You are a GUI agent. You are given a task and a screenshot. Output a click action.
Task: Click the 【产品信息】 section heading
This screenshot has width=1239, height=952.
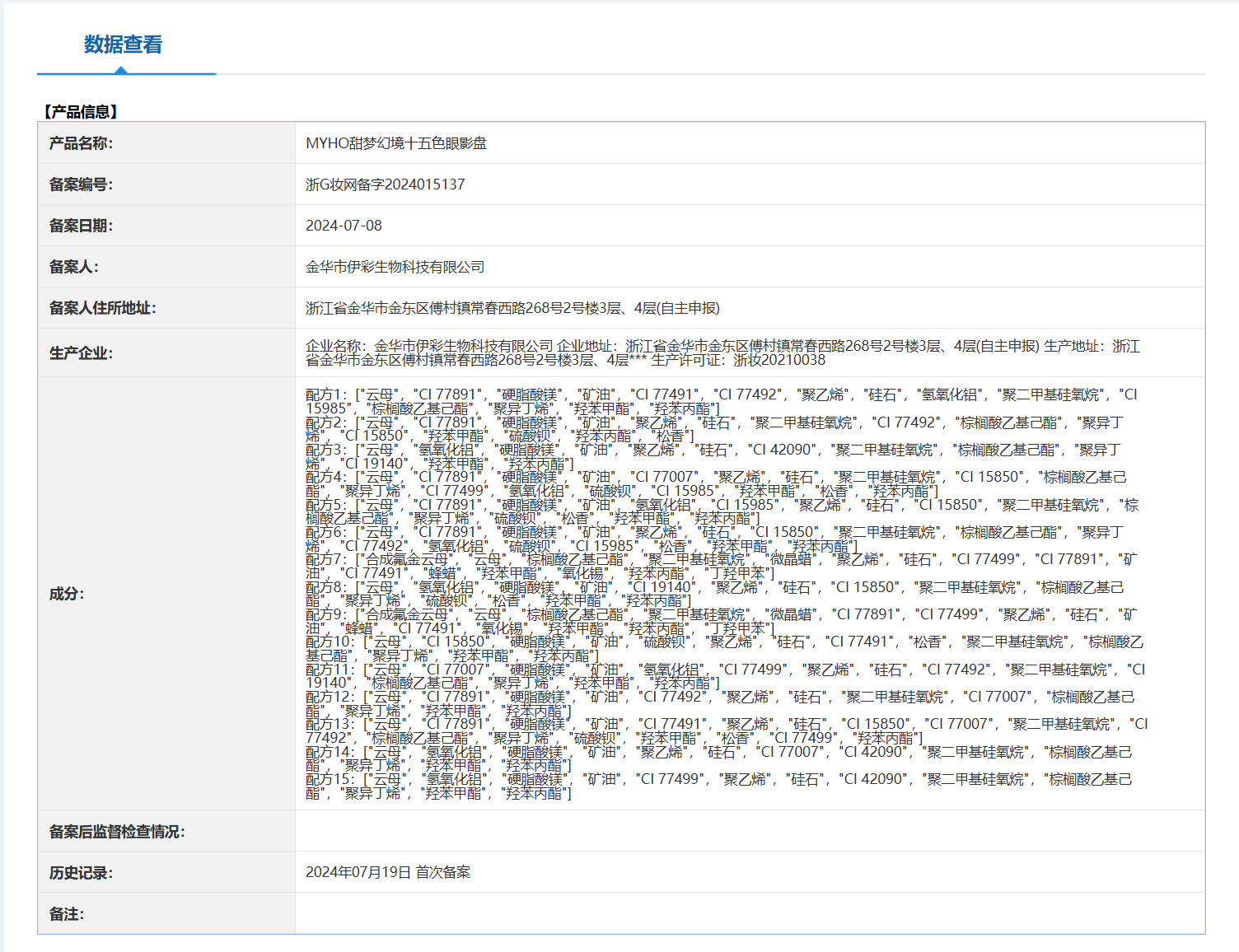pos(80,111)
